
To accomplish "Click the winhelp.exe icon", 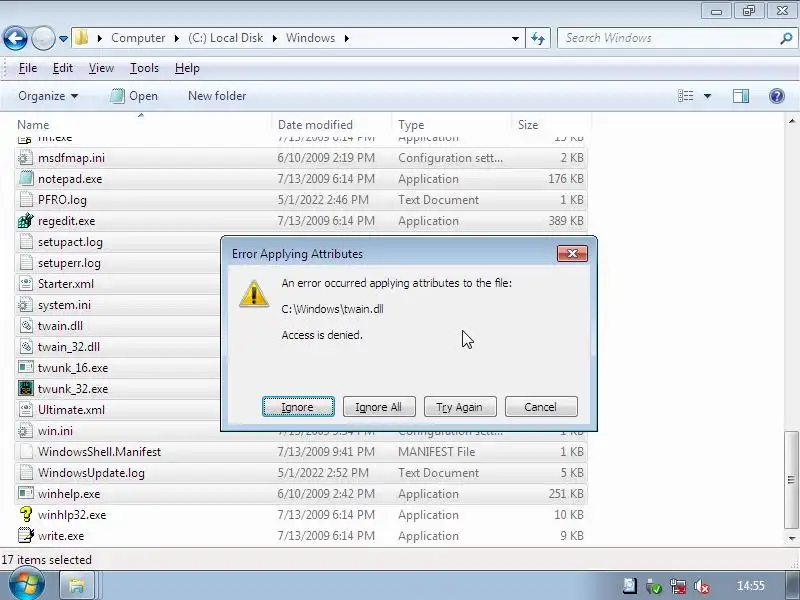I will click(25, 494).
